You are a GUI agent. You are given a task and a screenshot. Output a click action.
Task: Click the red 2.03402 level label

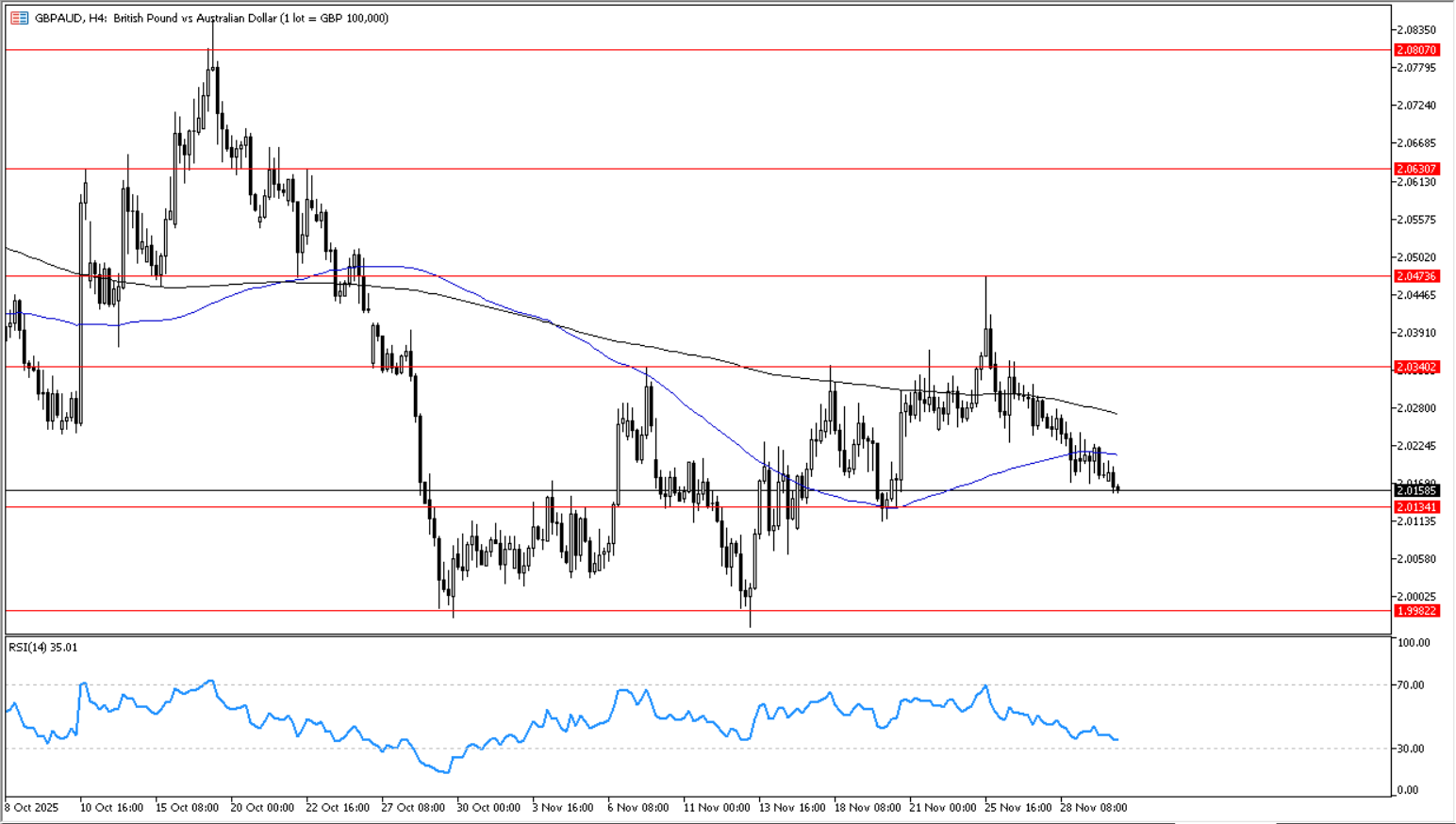[1415, 367]
